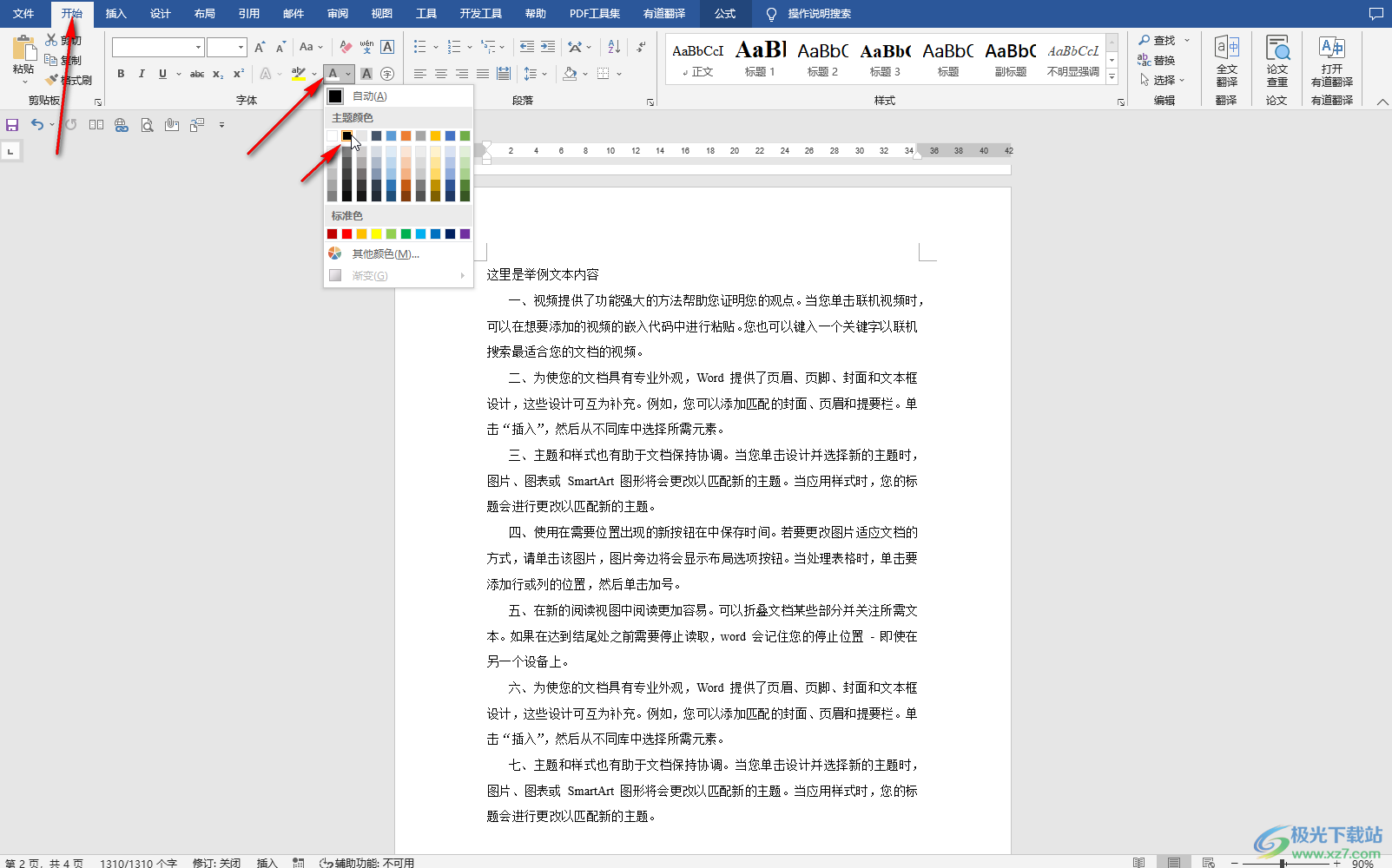
Task: Open paper plagiarism check (论文查重)
Action: pos(1277,61)
